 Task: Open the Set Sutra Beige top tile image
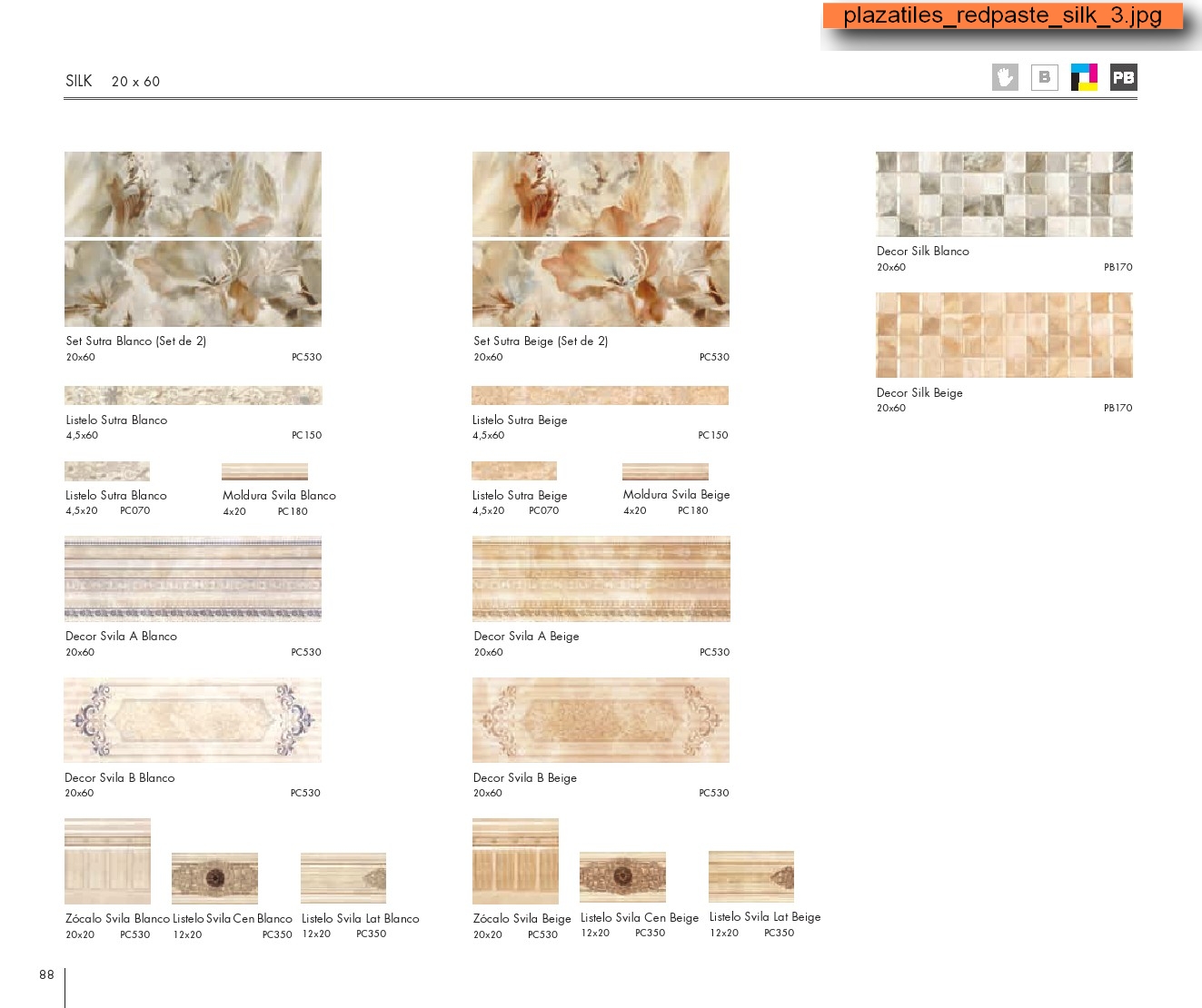click(x=601, y=194)
